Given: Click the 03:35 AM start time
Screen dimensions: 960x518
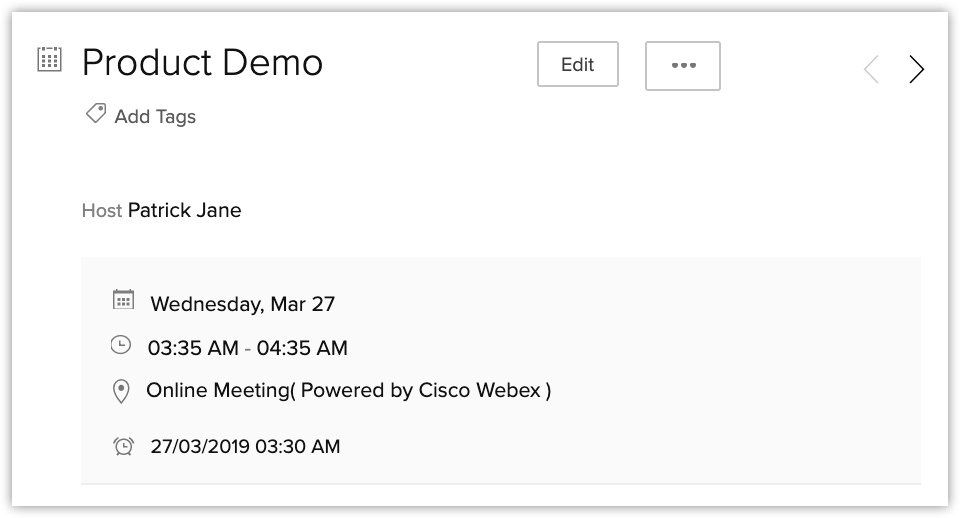Looking at the screenshot, I should coord(193,348).
